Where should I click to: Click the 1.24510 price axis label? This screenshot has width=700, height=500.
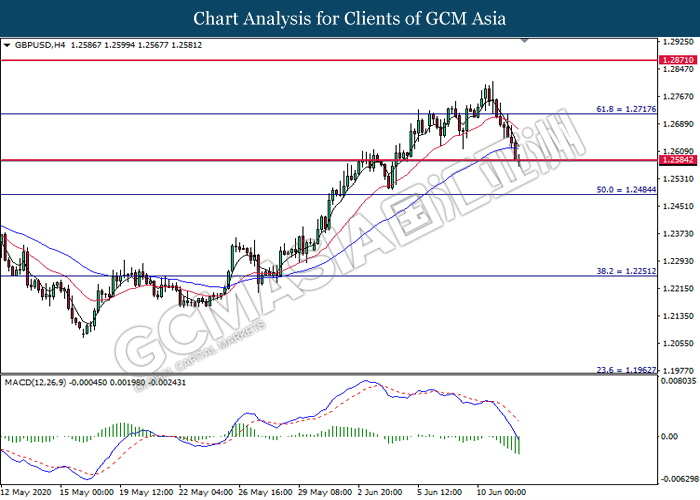[x=678, y=206]
